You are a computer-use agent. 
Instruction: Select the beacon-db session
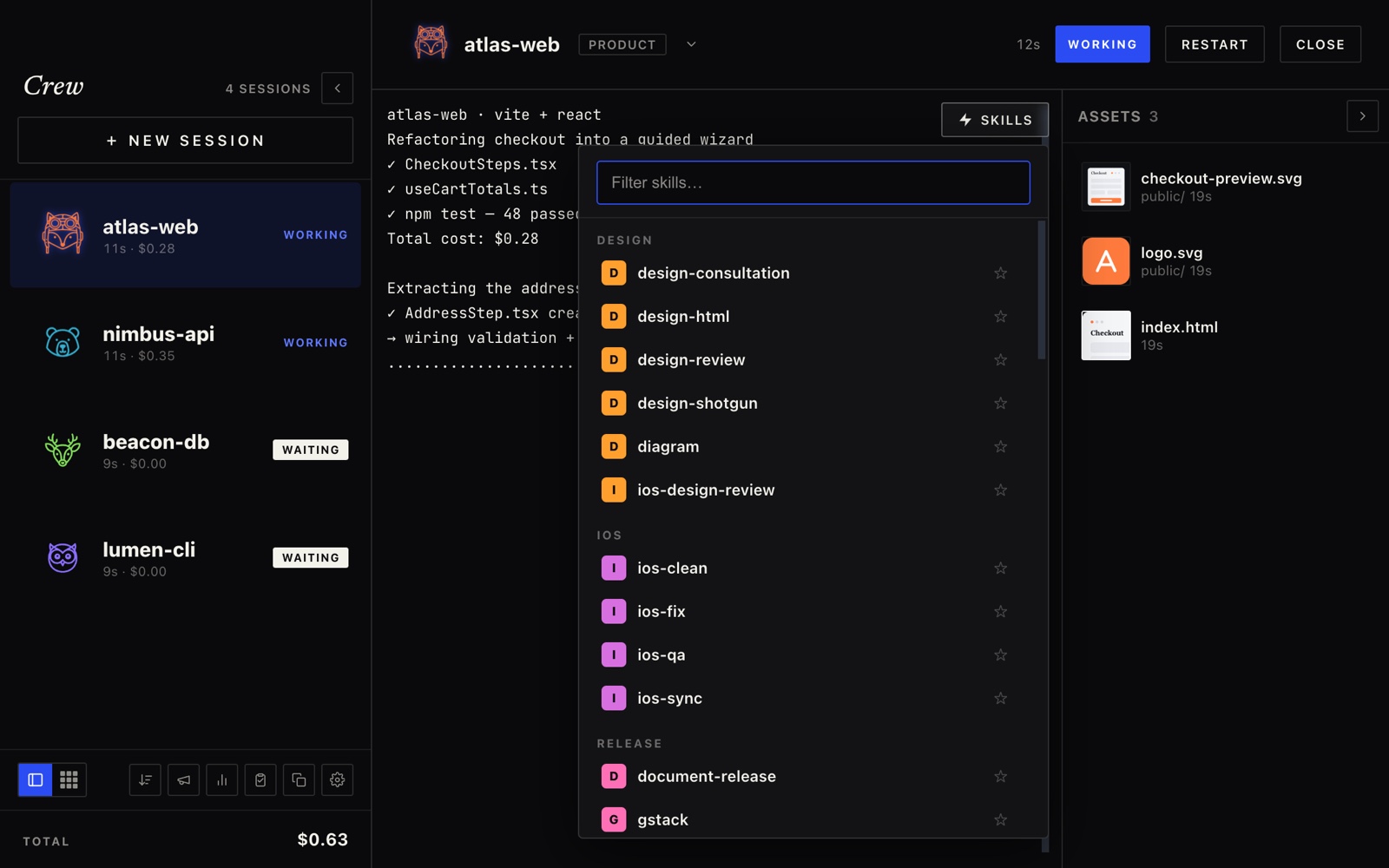tap(185, 450)
